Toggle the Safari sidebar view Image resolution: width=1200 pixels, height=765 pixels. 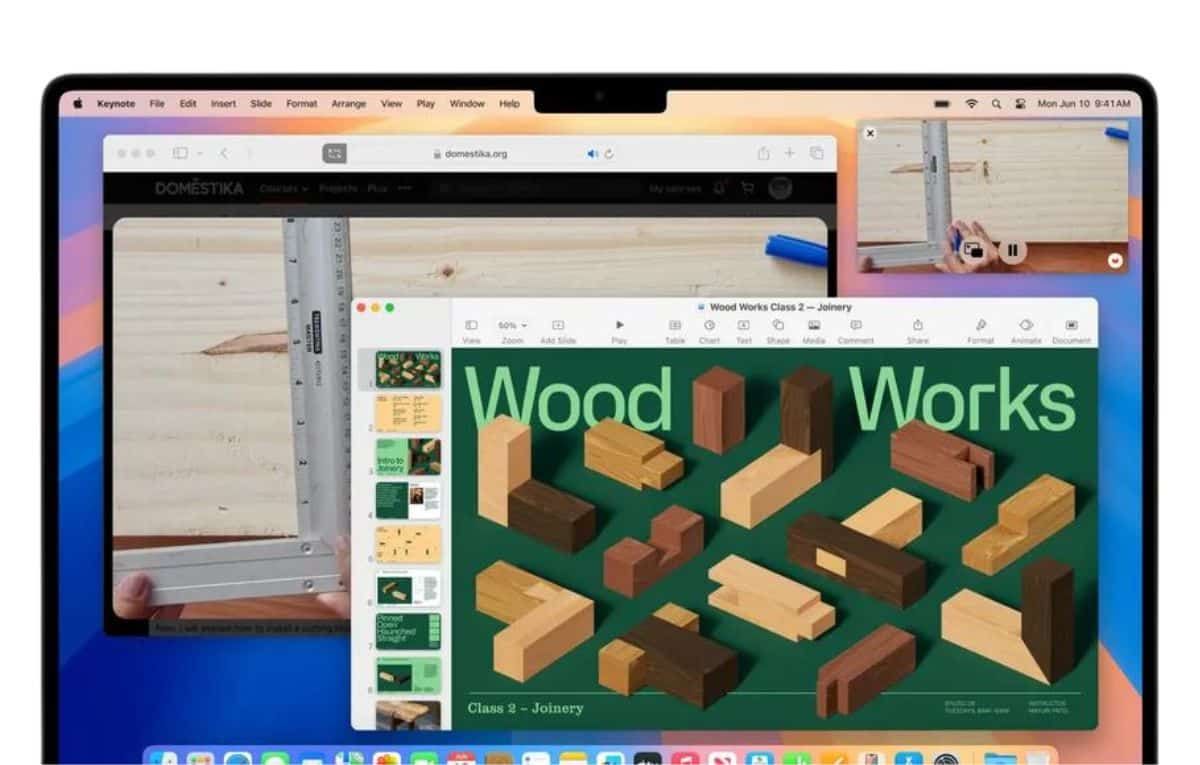pos(181,153)
